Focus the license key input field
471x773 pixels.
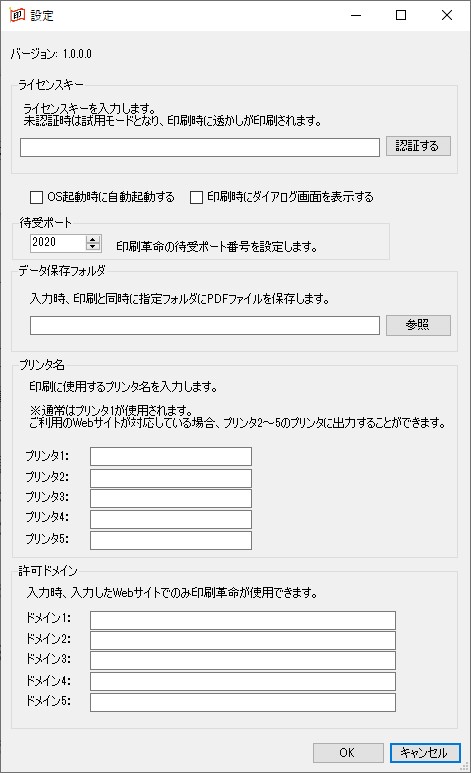pos(200,147)
